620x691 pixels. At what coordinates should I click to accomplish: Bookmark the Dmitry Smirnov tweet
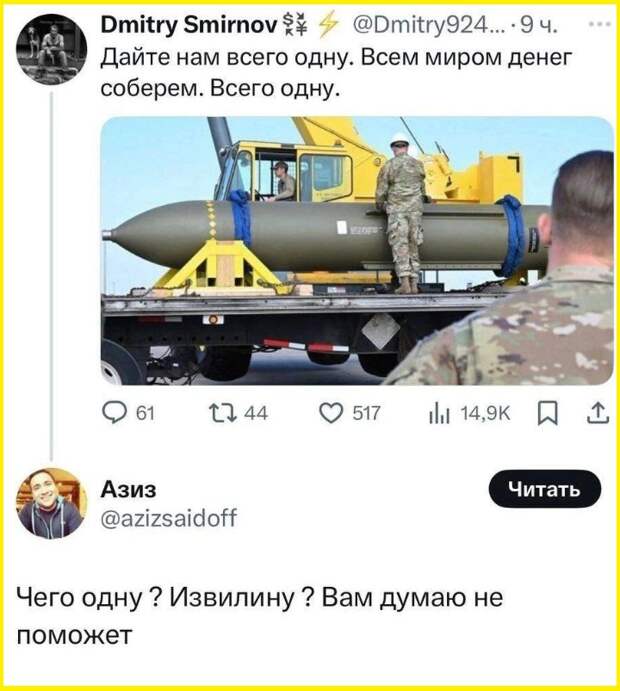[548, 414]
